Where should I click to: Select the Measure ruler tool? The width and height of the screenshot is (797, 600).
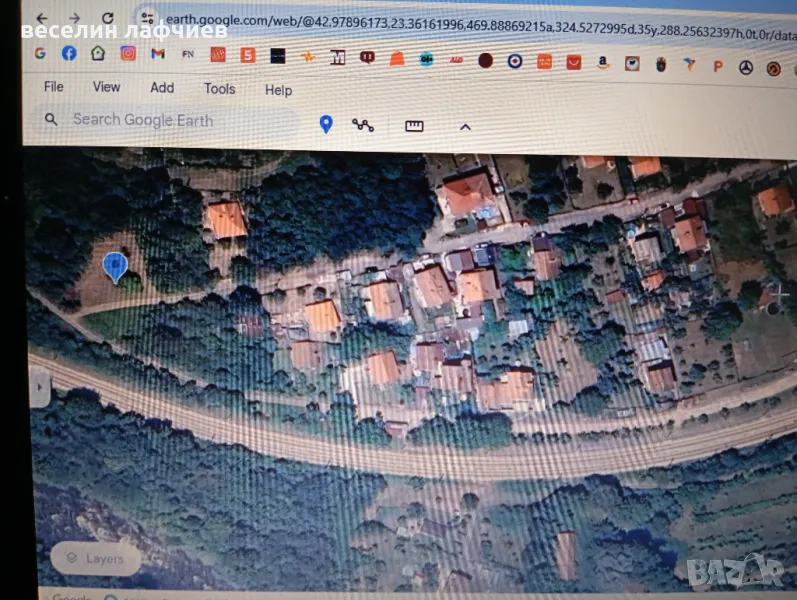tap(414, 126)
